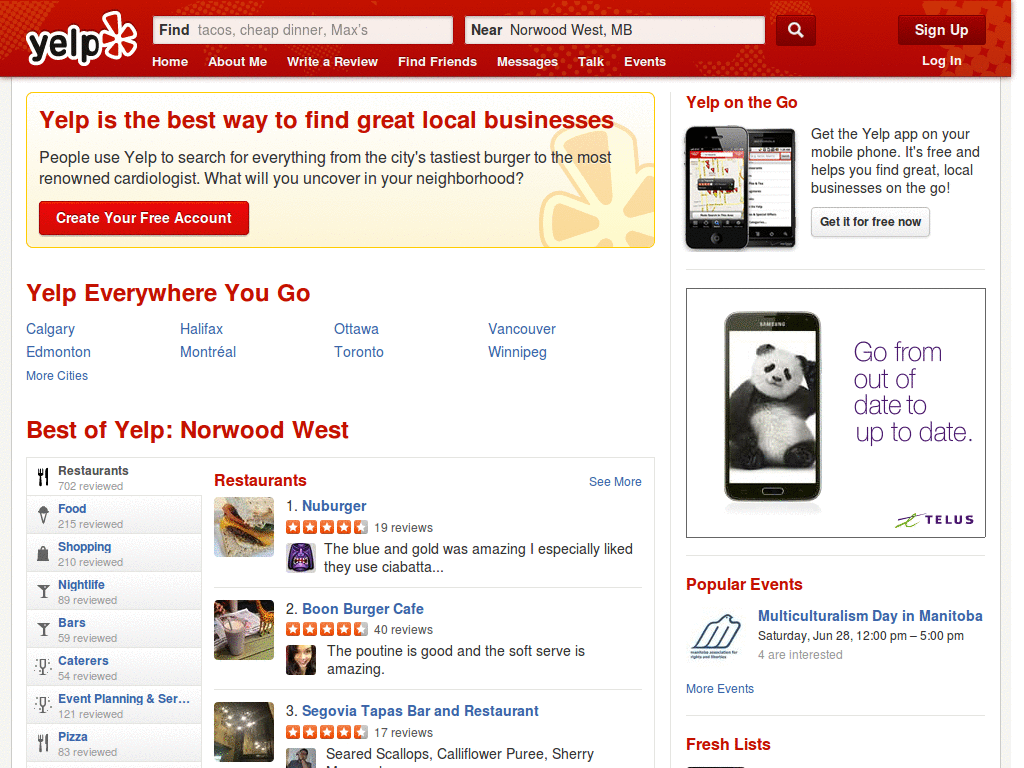
Task: Open the Messages menu item
Action: (x=527, y=62)
